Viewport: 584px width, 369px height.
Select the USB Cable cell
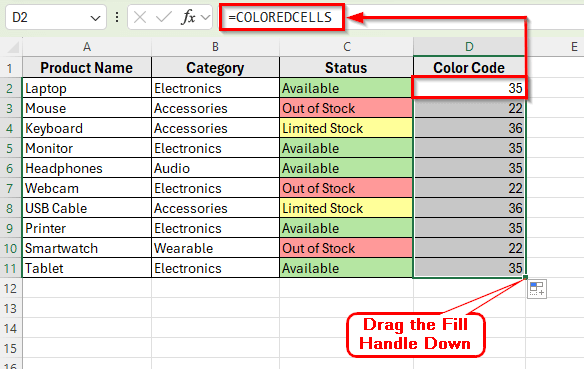click(x=87, y=209)
